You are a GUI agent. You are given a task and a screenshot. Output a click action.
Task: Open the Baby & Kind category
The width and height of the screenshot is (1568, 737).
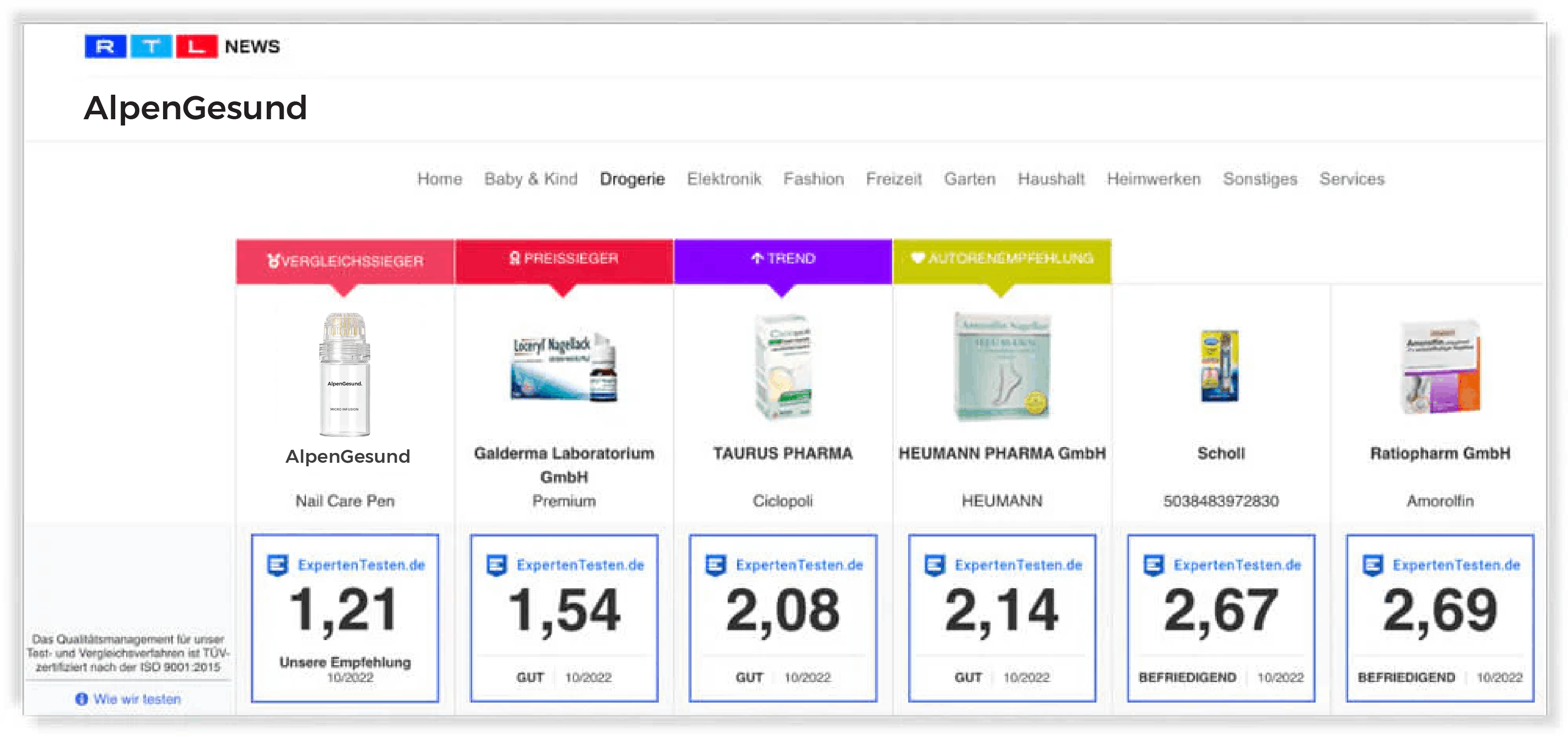[531, 179]
